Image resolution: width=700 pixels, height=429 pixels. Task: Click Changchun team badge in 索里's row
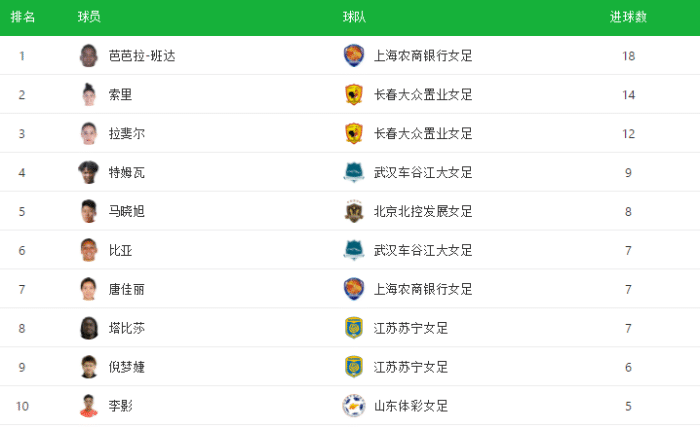[354, 95]
